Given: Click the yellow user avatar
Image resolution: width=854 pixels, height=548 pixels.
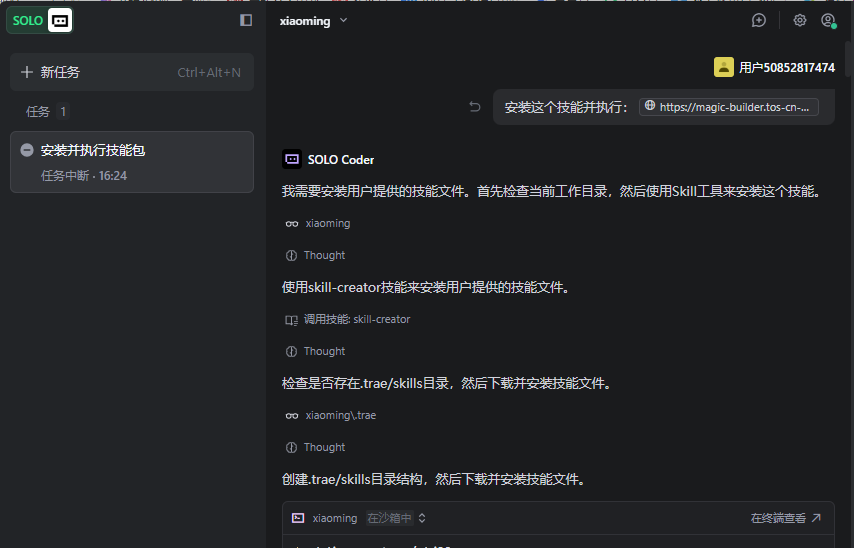Looking at the screenshot, I should pyautogui.click(x=724, y=67).
